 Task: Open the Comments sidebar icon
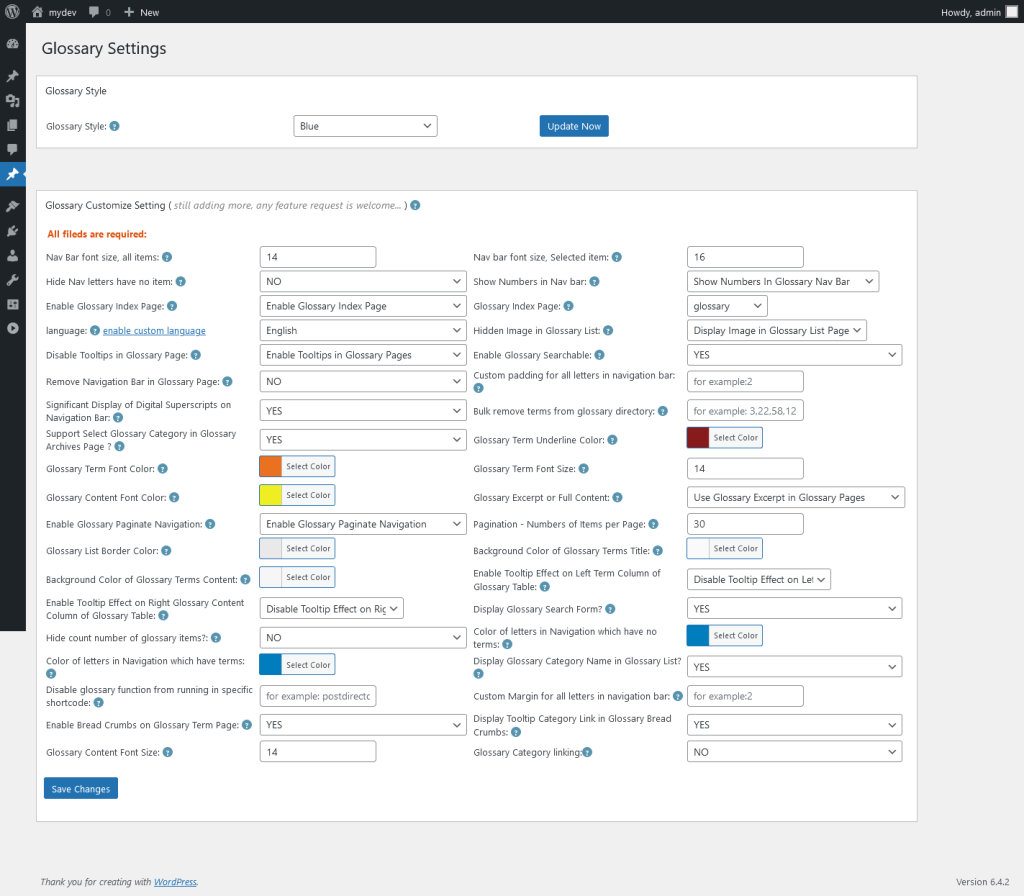click(12, 150)
